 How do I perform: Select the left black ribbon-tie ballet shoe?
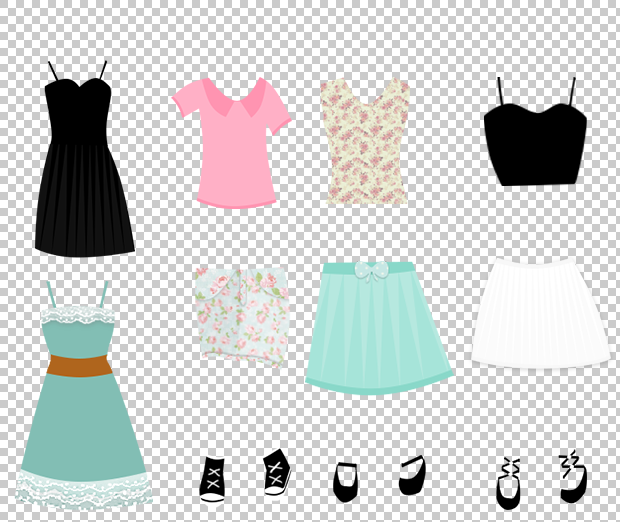coord(508,483)
